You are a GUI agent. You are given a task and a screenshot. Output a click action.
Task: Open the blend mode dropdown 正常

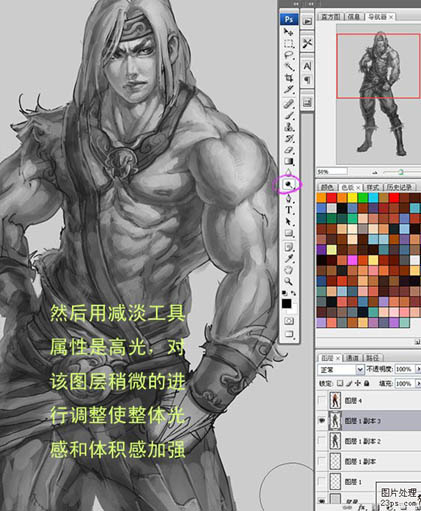(x=341, y=370)
